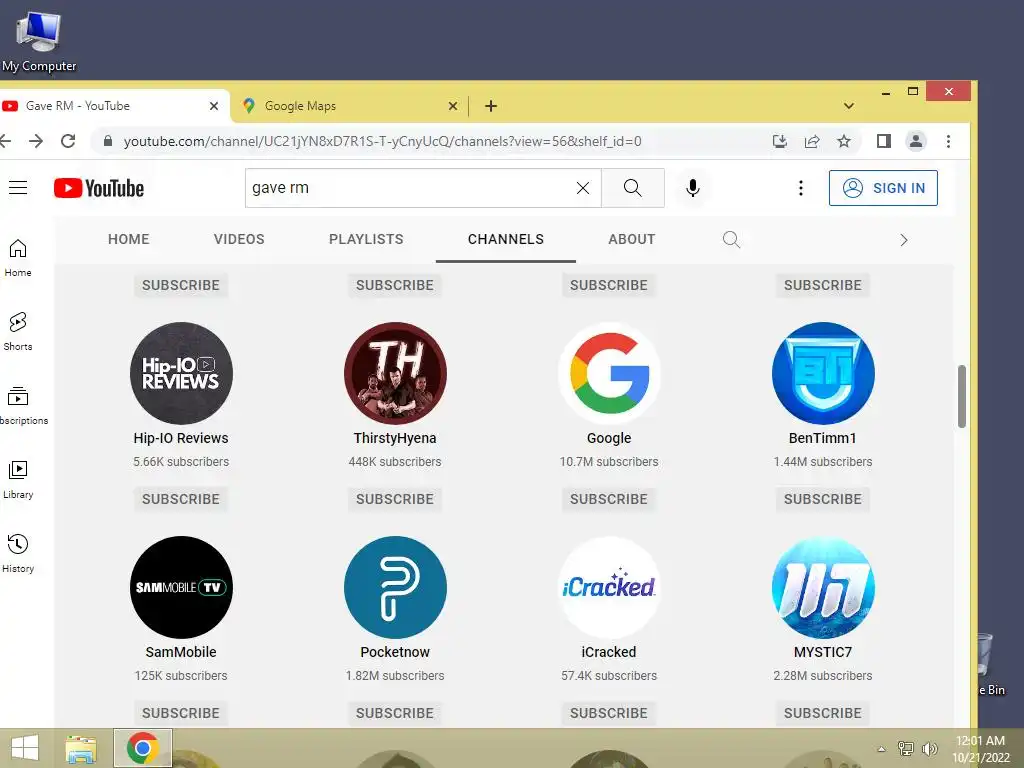Subscribe to Pocketnow

(x=395, y=713)
